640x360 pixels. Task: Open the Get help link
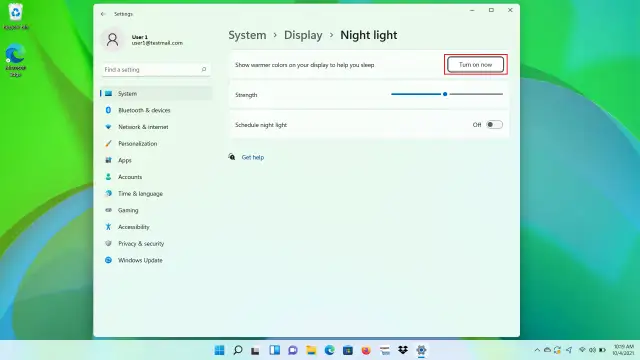pyautogui.click(x=253, y=158)
